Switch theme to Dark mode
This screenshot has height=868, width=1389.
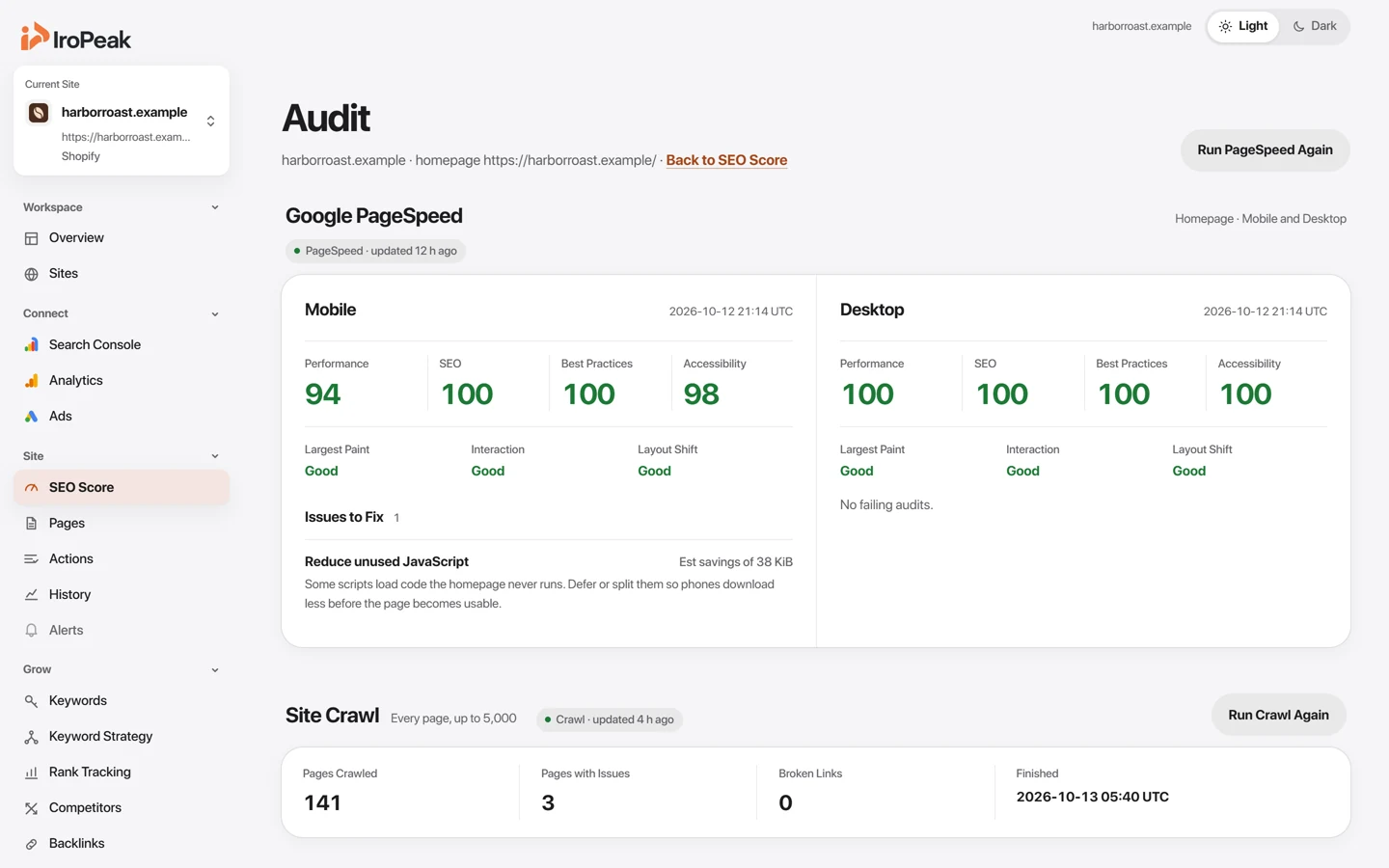[x=1315, y=26]
